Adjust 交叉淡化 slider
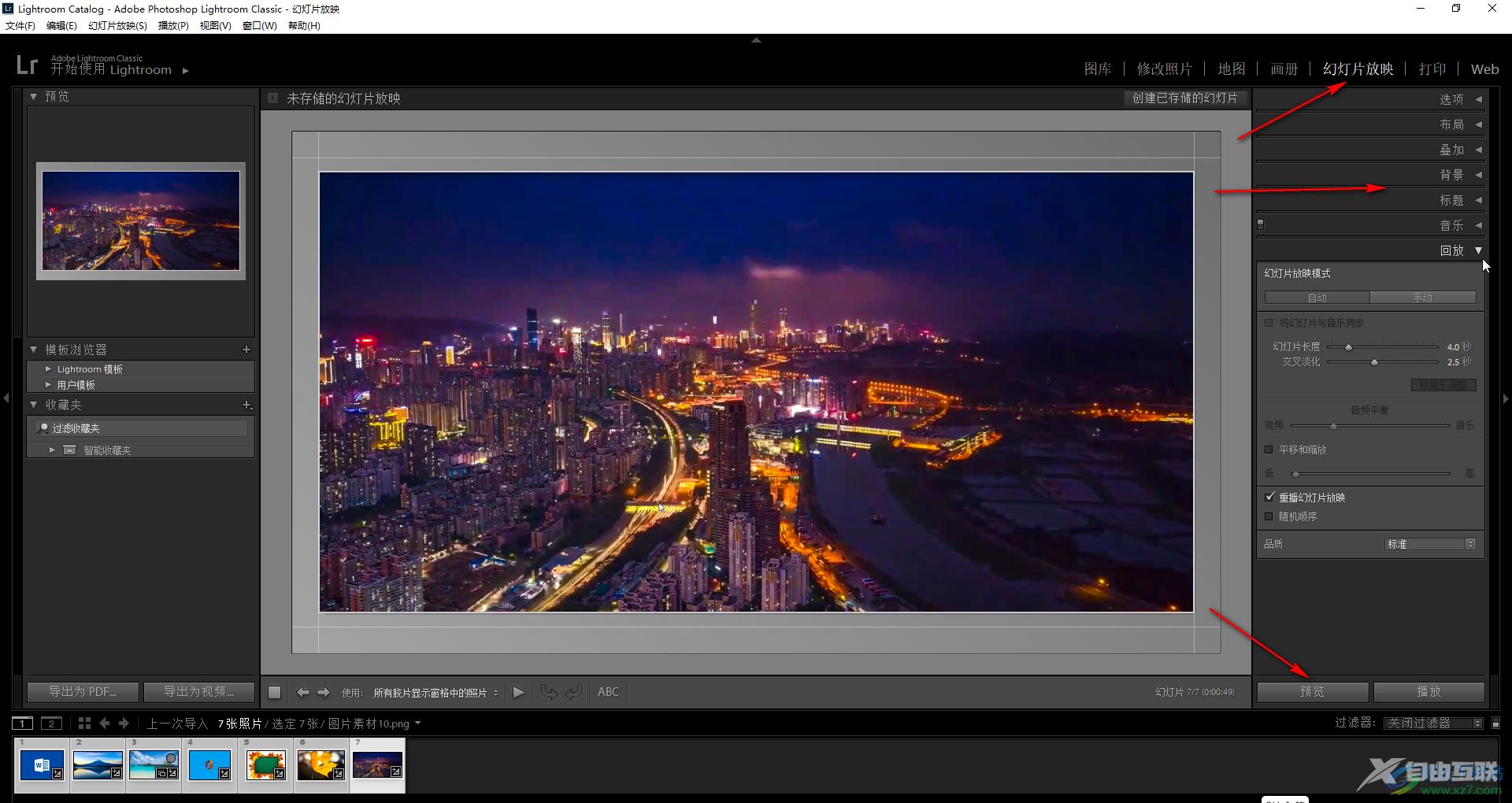This screenshot has width=1512, height=803. (x=1374, y=362)
